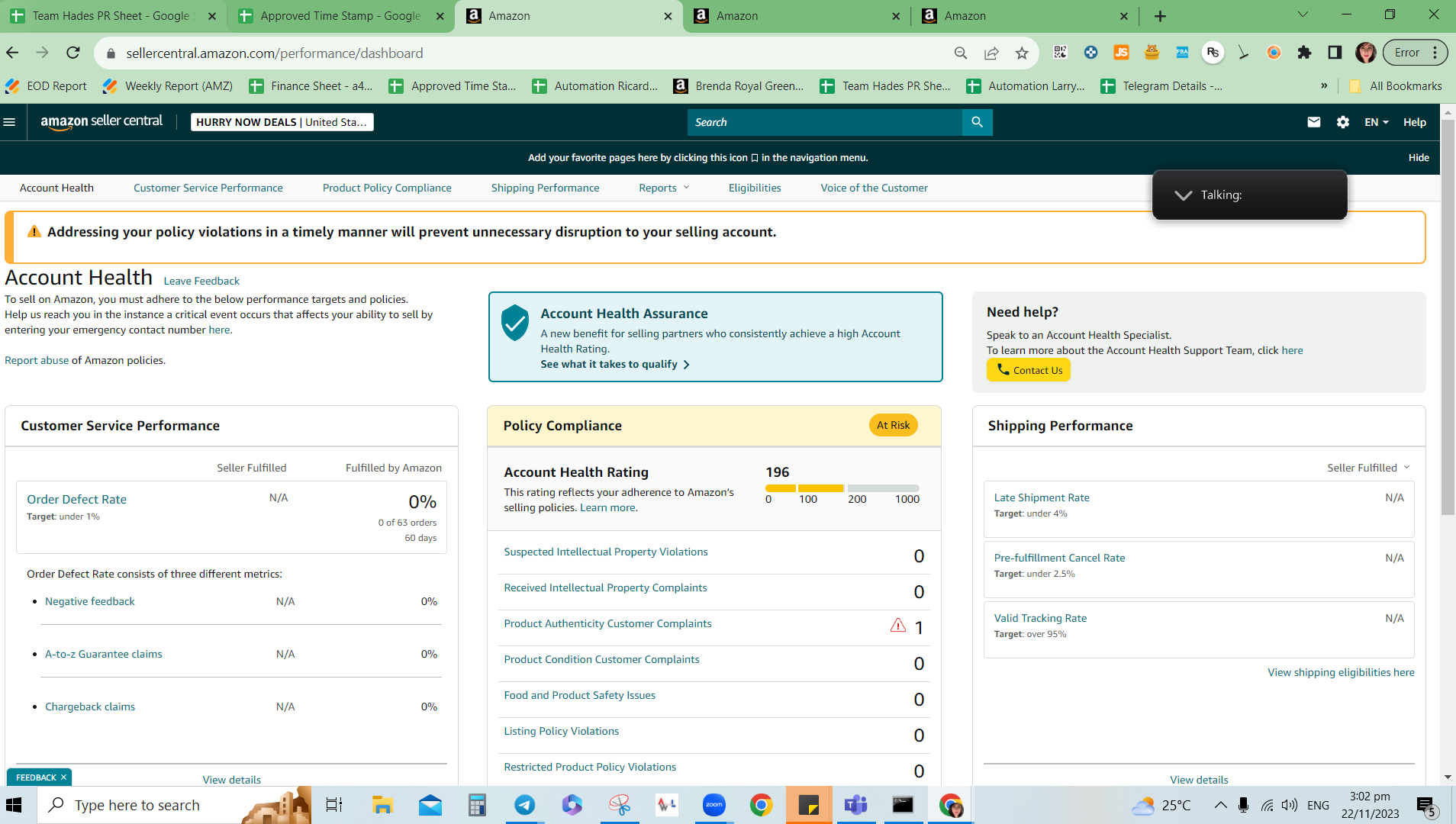1456x824 pixels.
Task: Open the Seller Central mail messages icon
Action: click(x=1313, y=122)
